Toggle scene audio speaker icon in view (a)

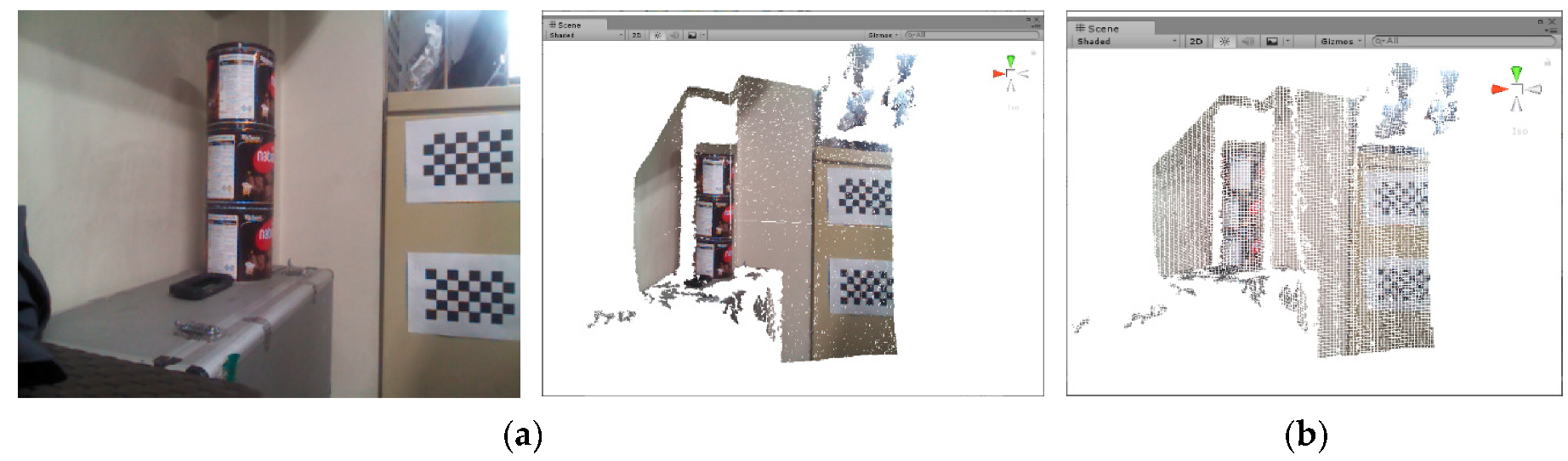[674, 35]
